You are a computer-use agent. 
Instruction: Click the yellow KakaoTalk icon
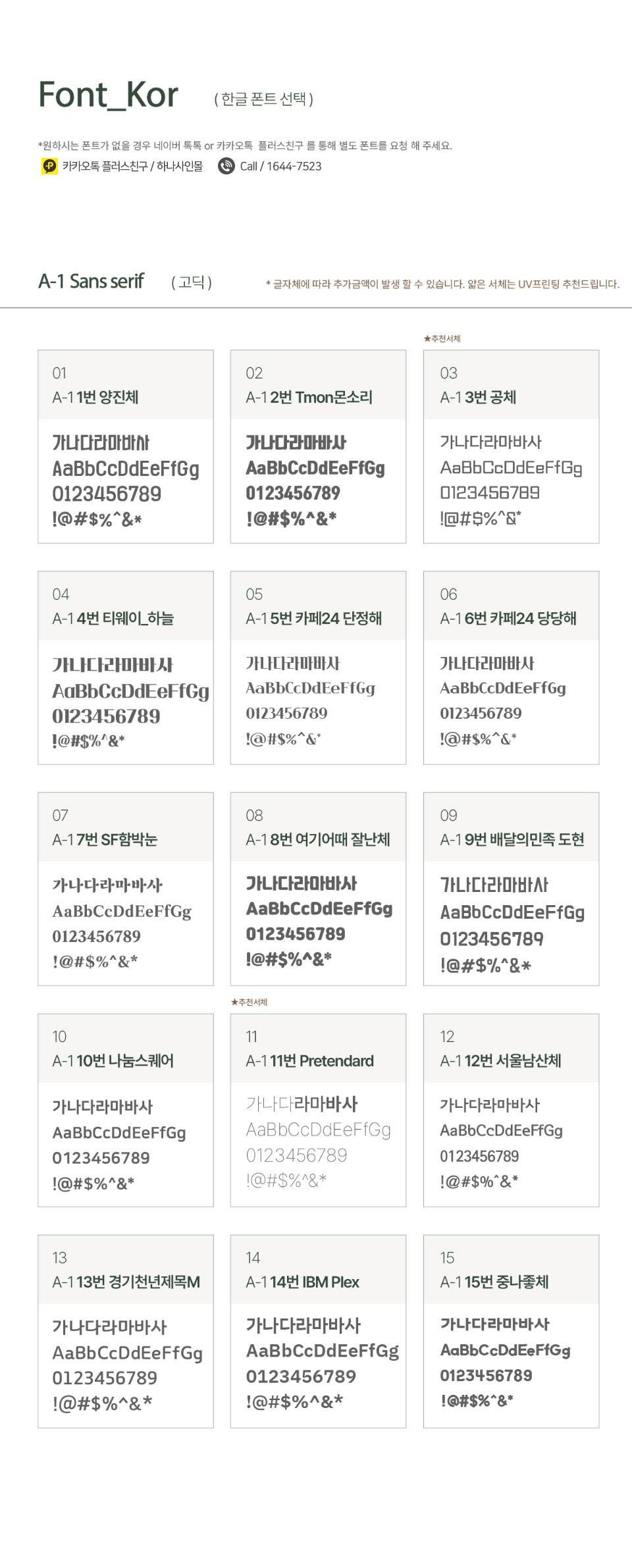(49, 166)
